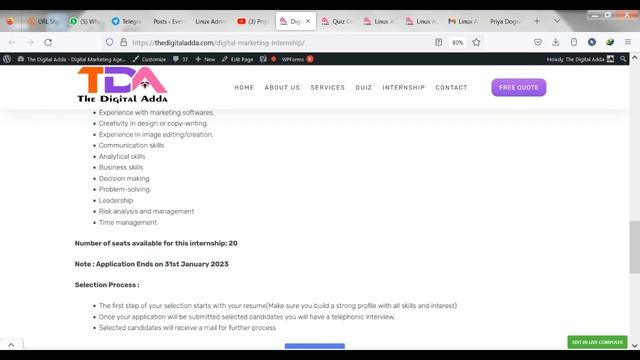This screenshot has height=360, width=640.
Task: Click list item 'Analytical skills'
Action: pos(122,156)
